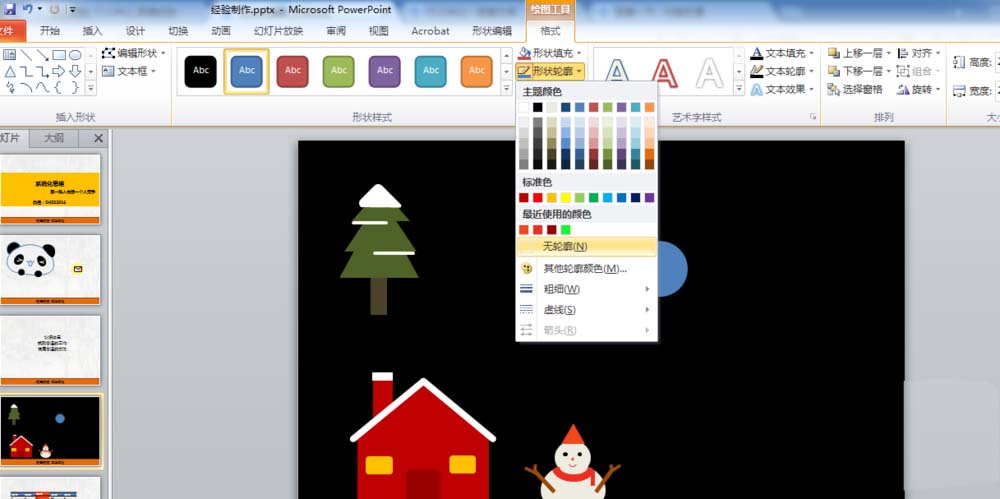1000x499 pixels.
Task: Open black winter scene slide thumbnail
Action: 50,431
